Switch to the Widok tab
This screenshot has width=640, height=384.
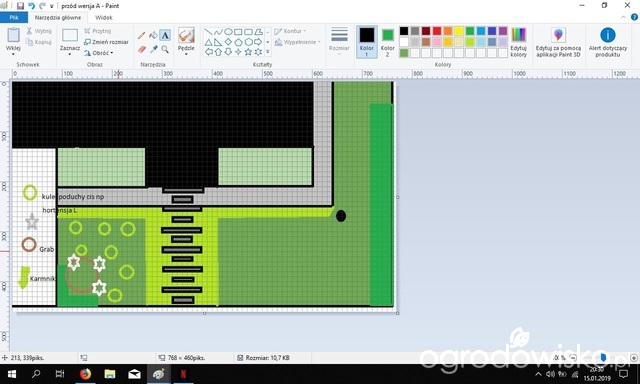coord(104,18)
